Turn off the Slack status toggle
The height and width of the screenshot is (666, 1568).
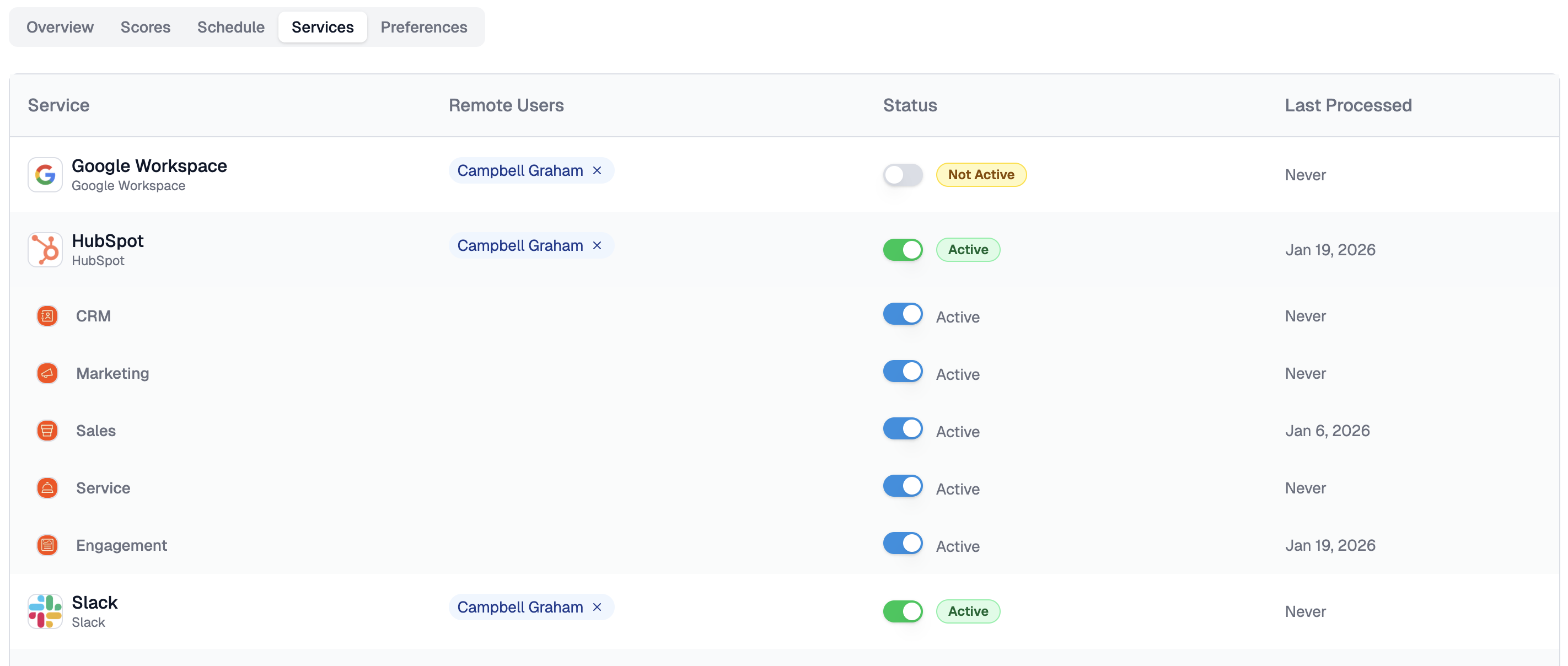tap(903, 611)
